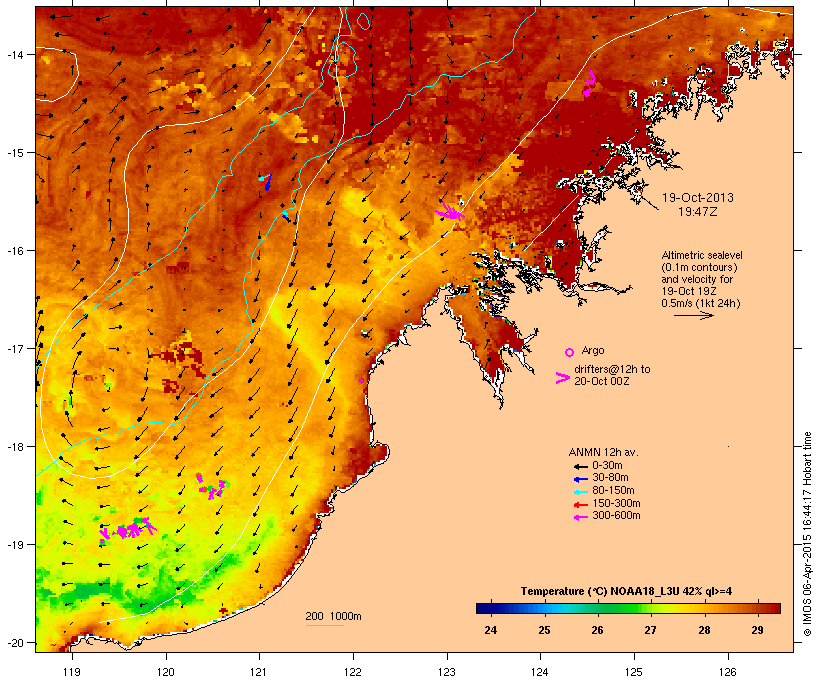The width and height of the screenshot is (820, 680).
Task: Click the longitude axis label '124'
Action: click(x=540, y=672)
